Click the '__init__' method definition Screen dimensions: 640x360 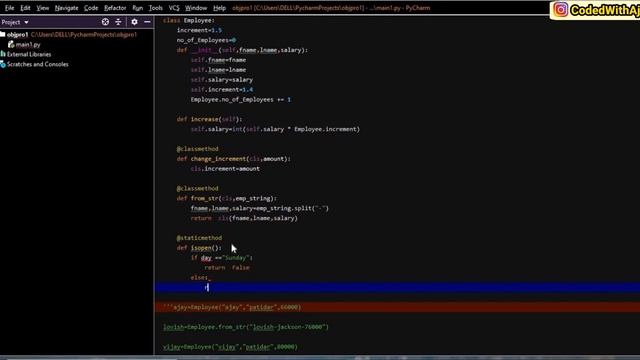coord(242,50)
